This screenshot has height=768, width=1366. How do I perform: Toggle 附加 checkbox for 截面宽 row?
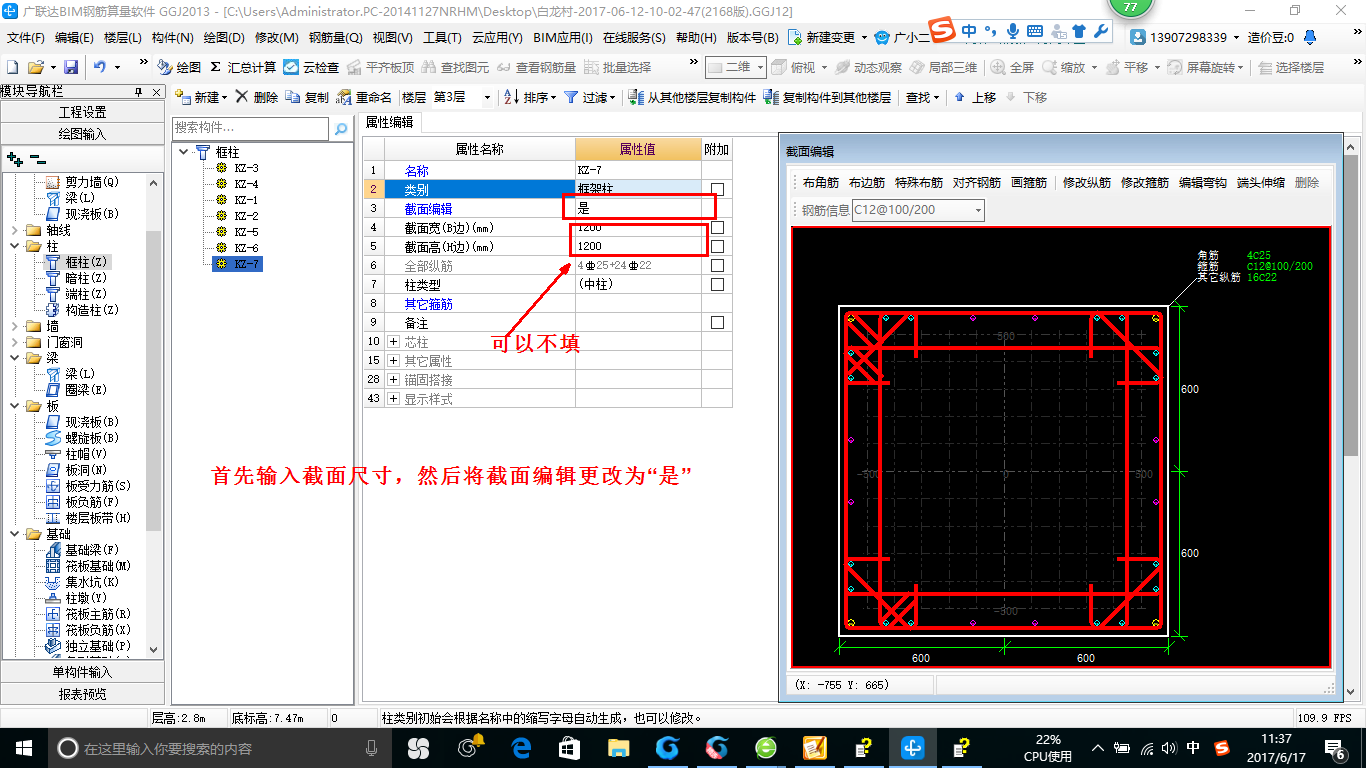(x=717, y=227)
